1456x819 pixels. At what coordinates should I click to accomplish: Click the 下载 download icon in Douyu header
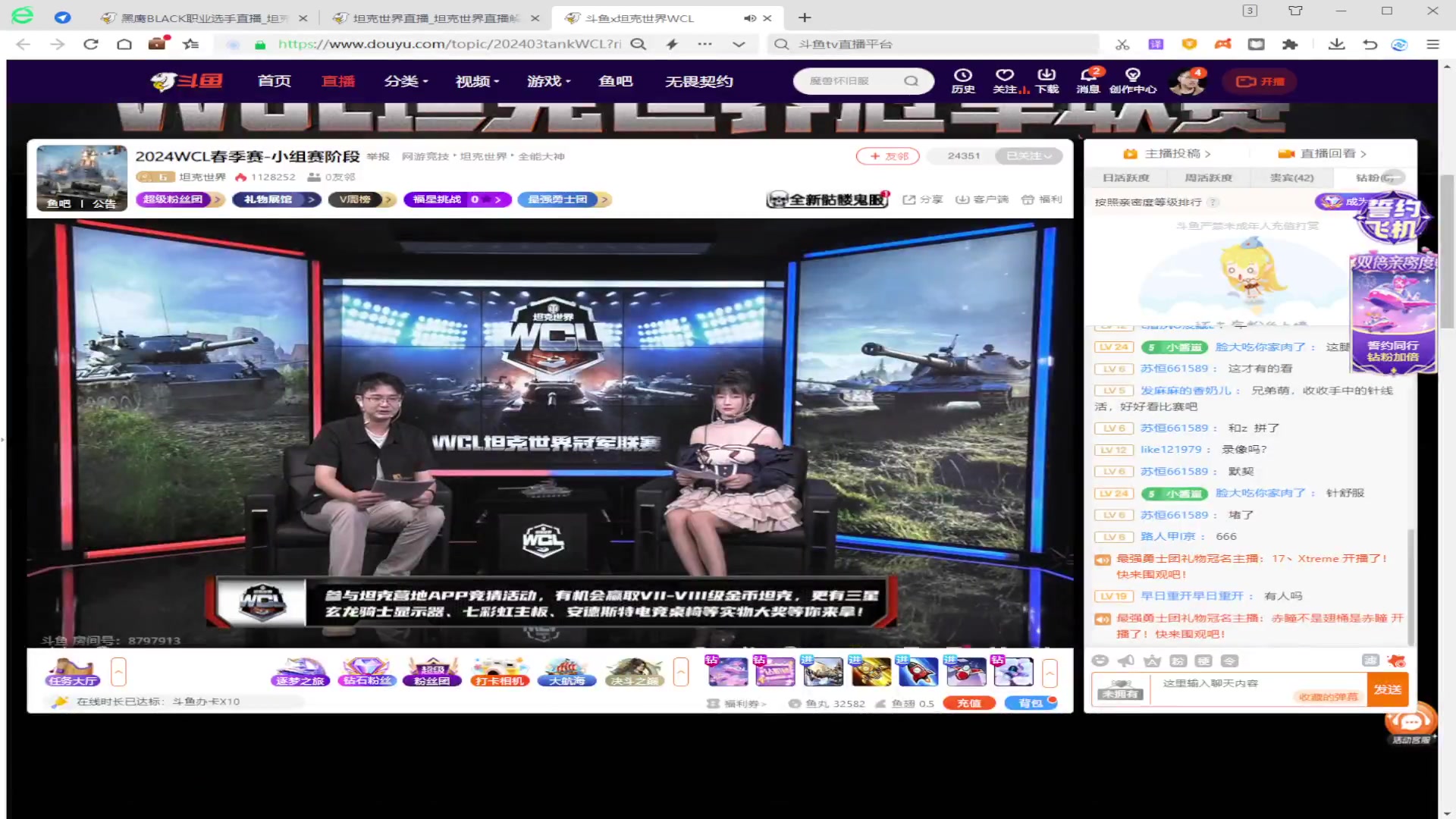pos(1047,80)
